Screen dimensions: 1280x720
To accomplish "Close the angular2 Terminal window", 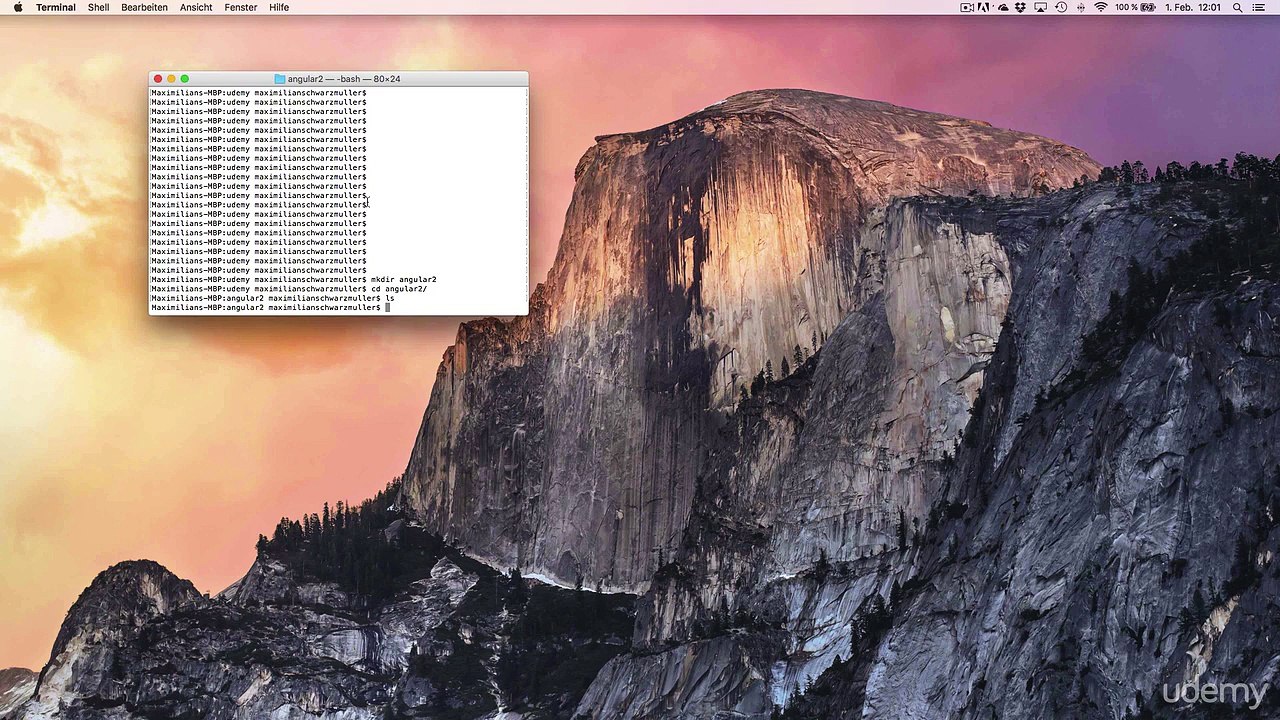I will pos(158,79).
